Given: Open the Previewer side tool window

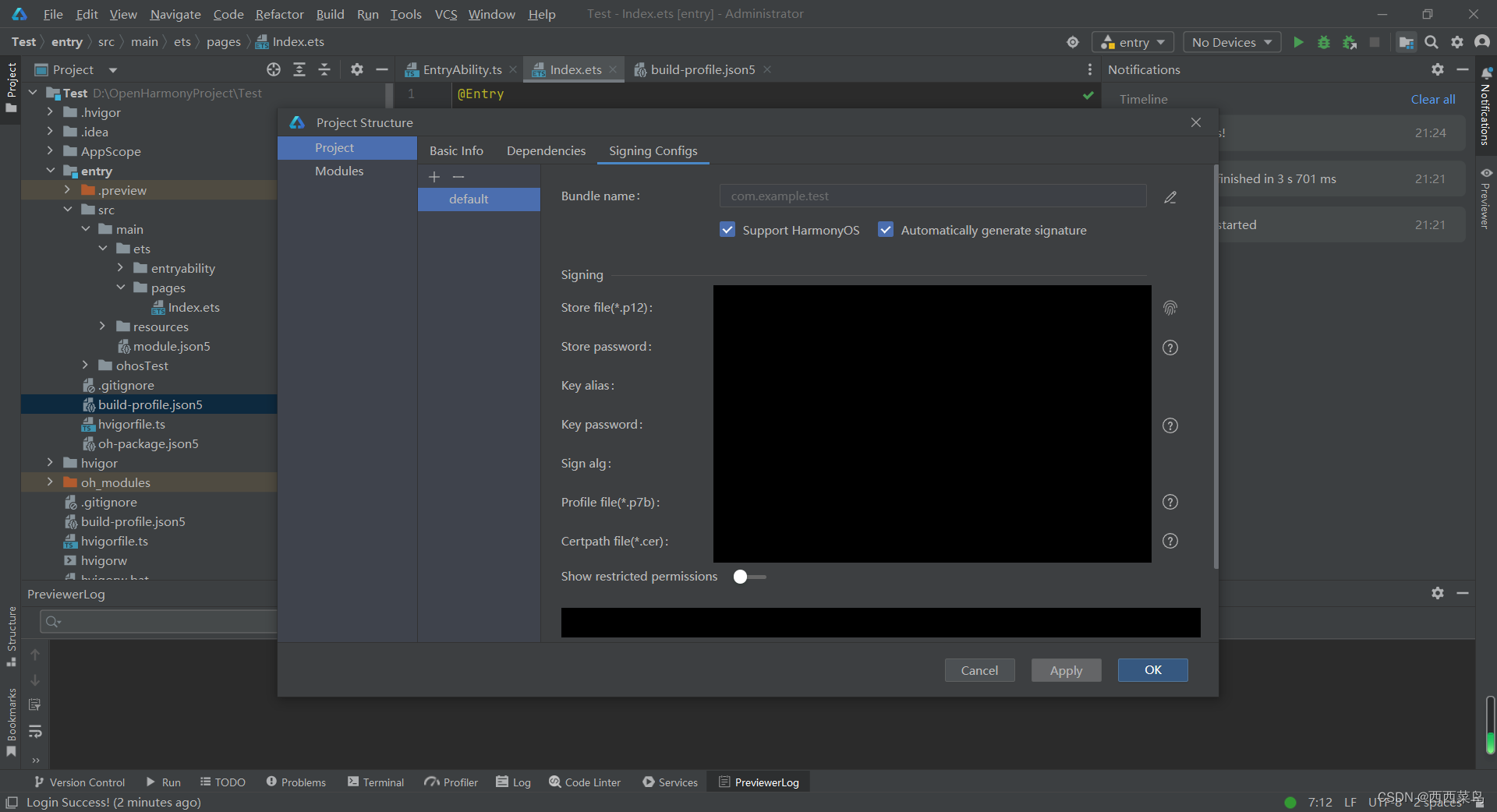Looking at the screenshot, I should (1486, 199).
